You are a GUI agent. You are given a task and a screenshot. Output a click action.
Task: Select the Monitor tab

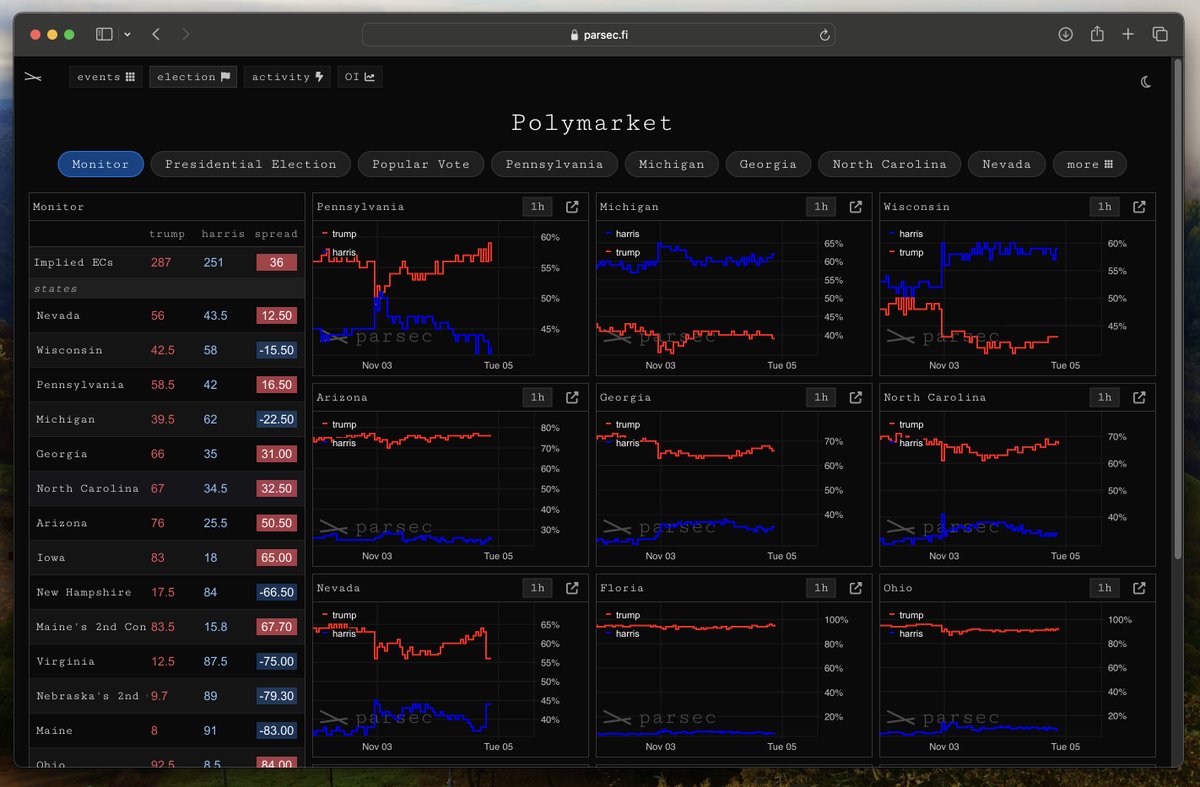(x=100, y=164)
